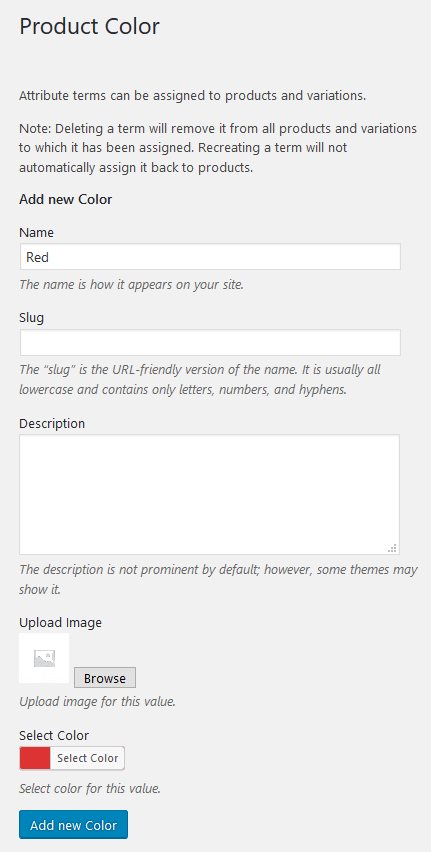Click the Note about deleting a term
The height and width of the screenshot is (852, 431).
[218, 148]
